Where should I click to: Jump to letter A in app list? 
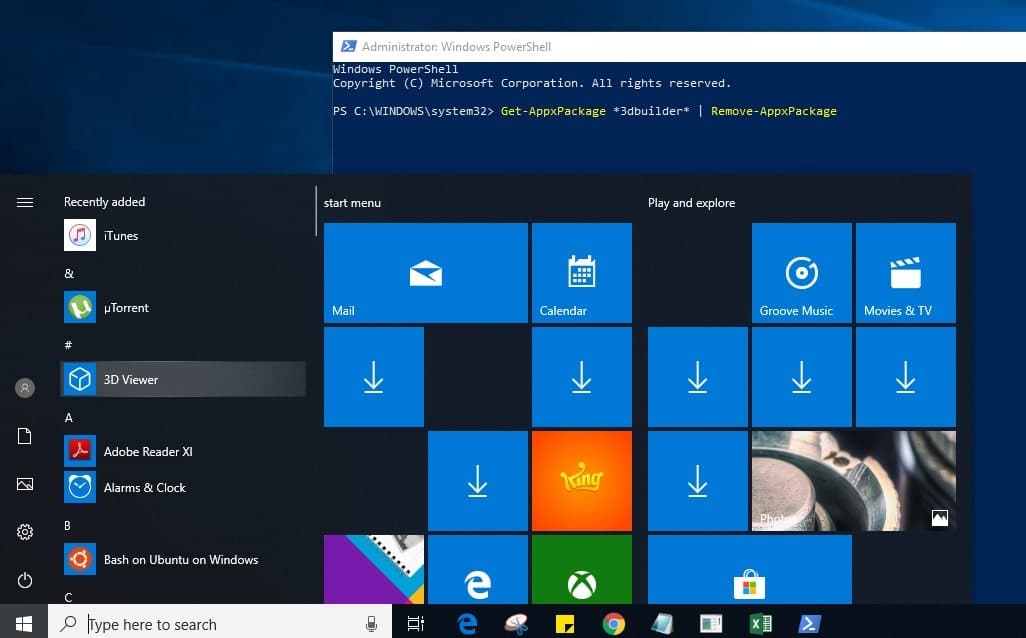point(69,417)
